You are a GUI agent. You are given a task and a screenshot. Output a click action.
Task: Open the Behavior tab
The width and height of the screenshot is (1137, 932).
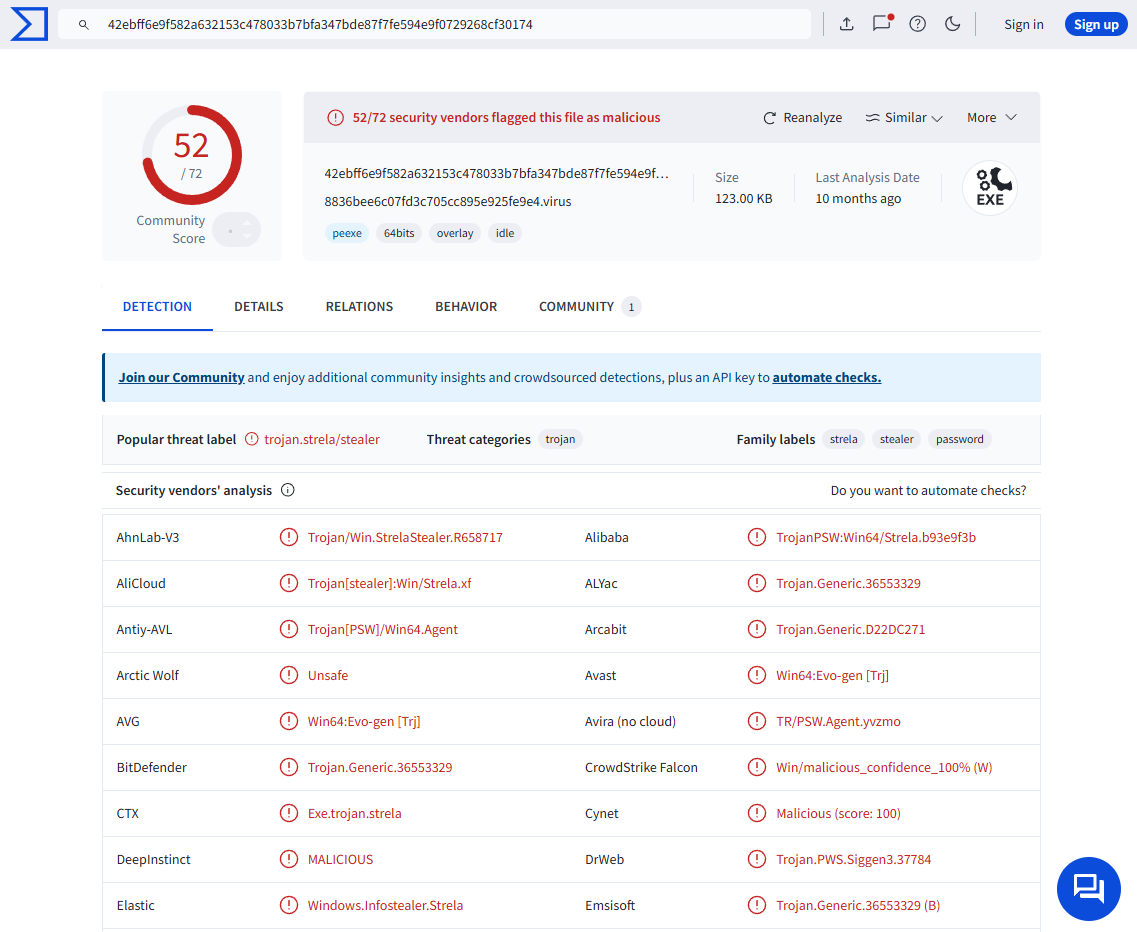coord(466,307)
